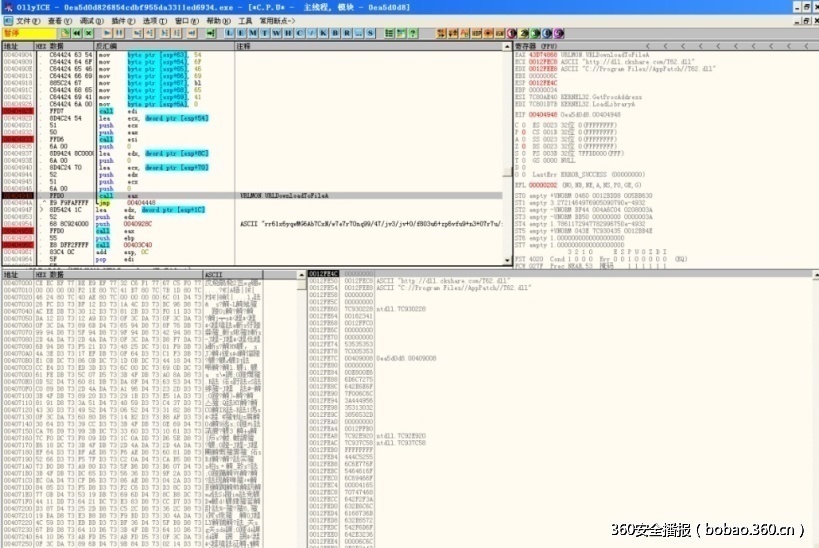Click the Open file toolbar icon
The width and height of the screenshot is (819, 548).
pos(65,33)
